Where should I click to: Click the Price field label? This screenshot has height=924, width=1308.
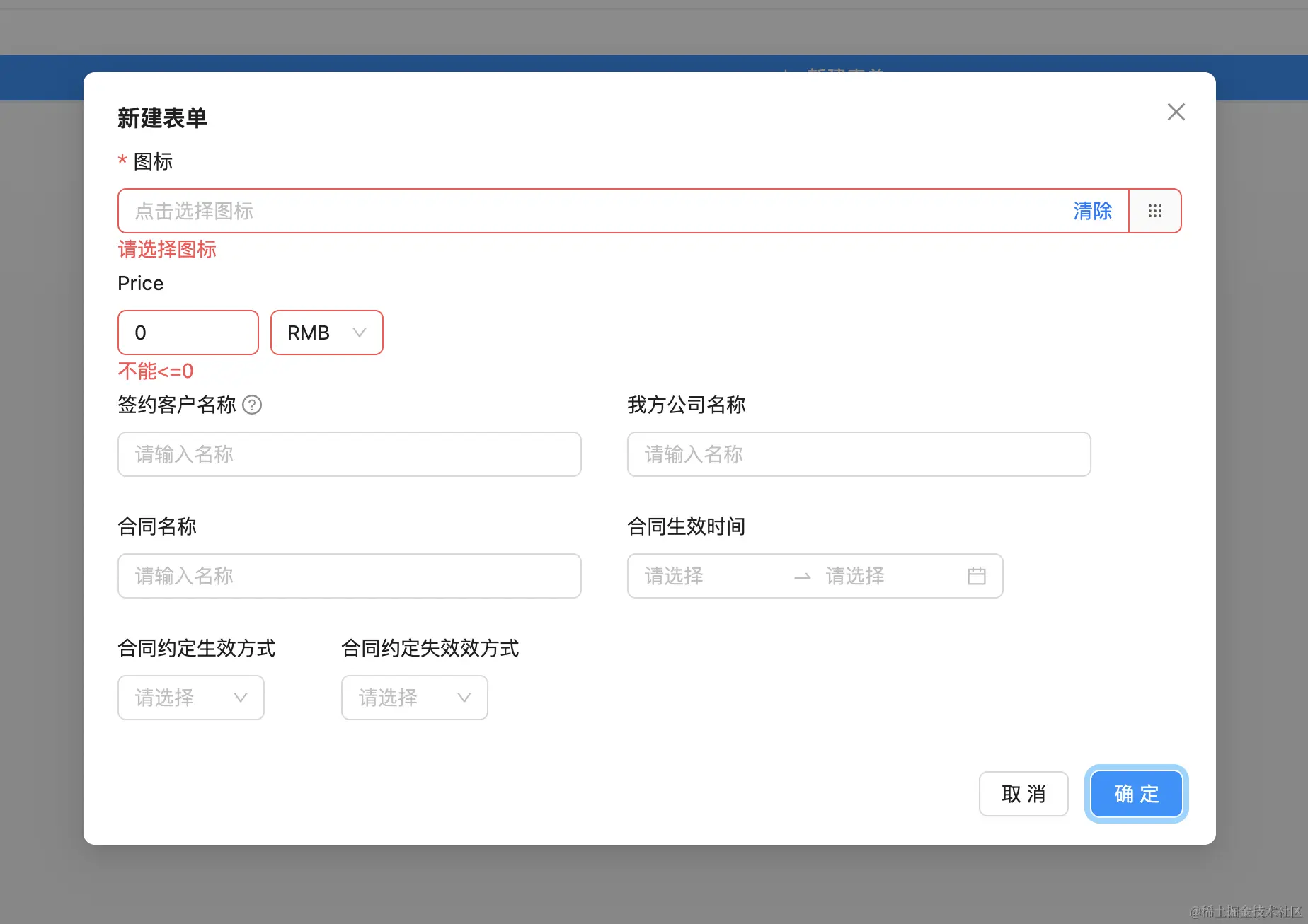point(140,283)
